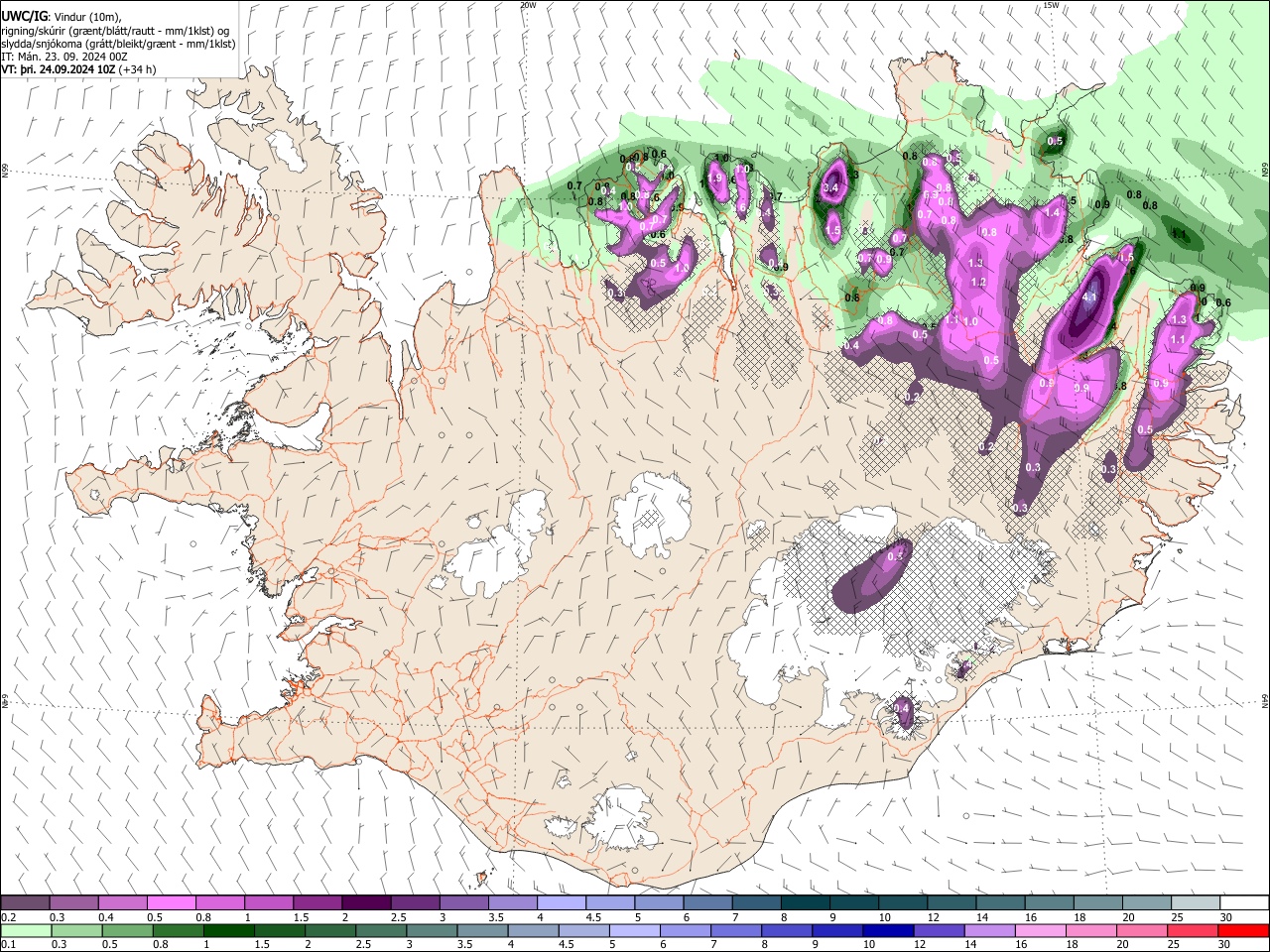The width and height of the screenshot is (1270, 952).
Task: Click the 'slydda/snjókoma' legend description line
Action: tap(118, 44)
